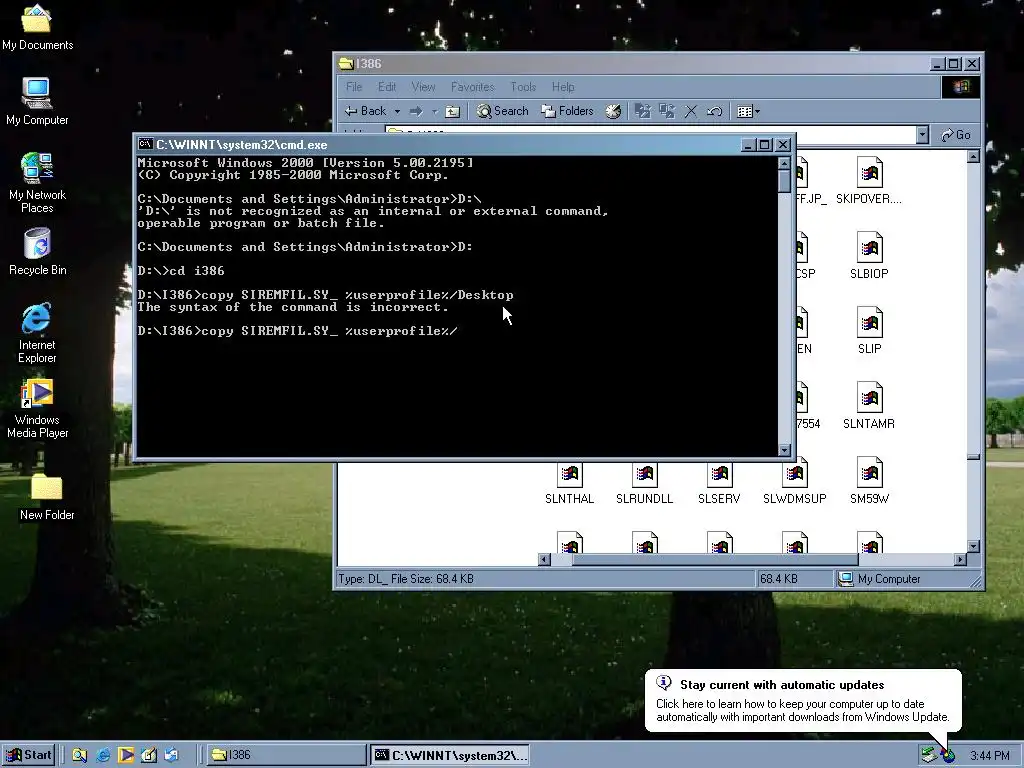1024x768 pixels.
Task: Open the Help menu in I386 window
Action: [563, 87]
